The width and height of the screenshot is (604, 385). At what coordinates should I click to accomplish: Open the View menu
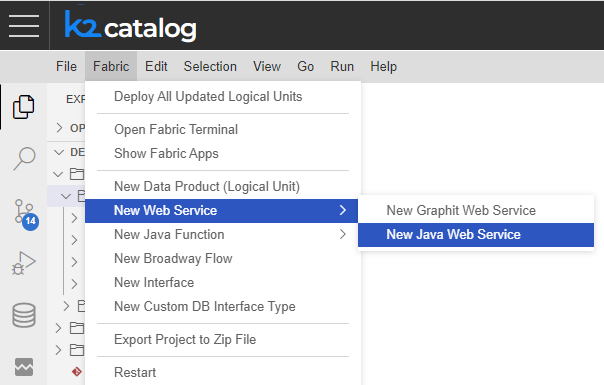point(267,66)
